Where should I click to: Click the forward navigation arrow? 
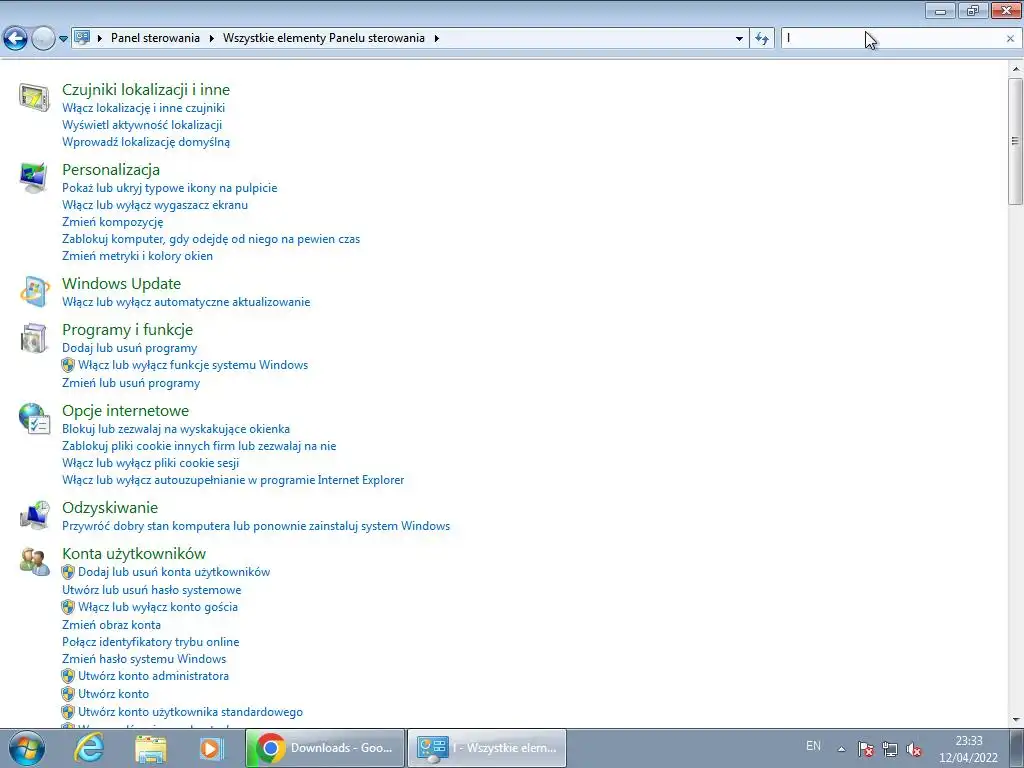(x=43, y=39)
